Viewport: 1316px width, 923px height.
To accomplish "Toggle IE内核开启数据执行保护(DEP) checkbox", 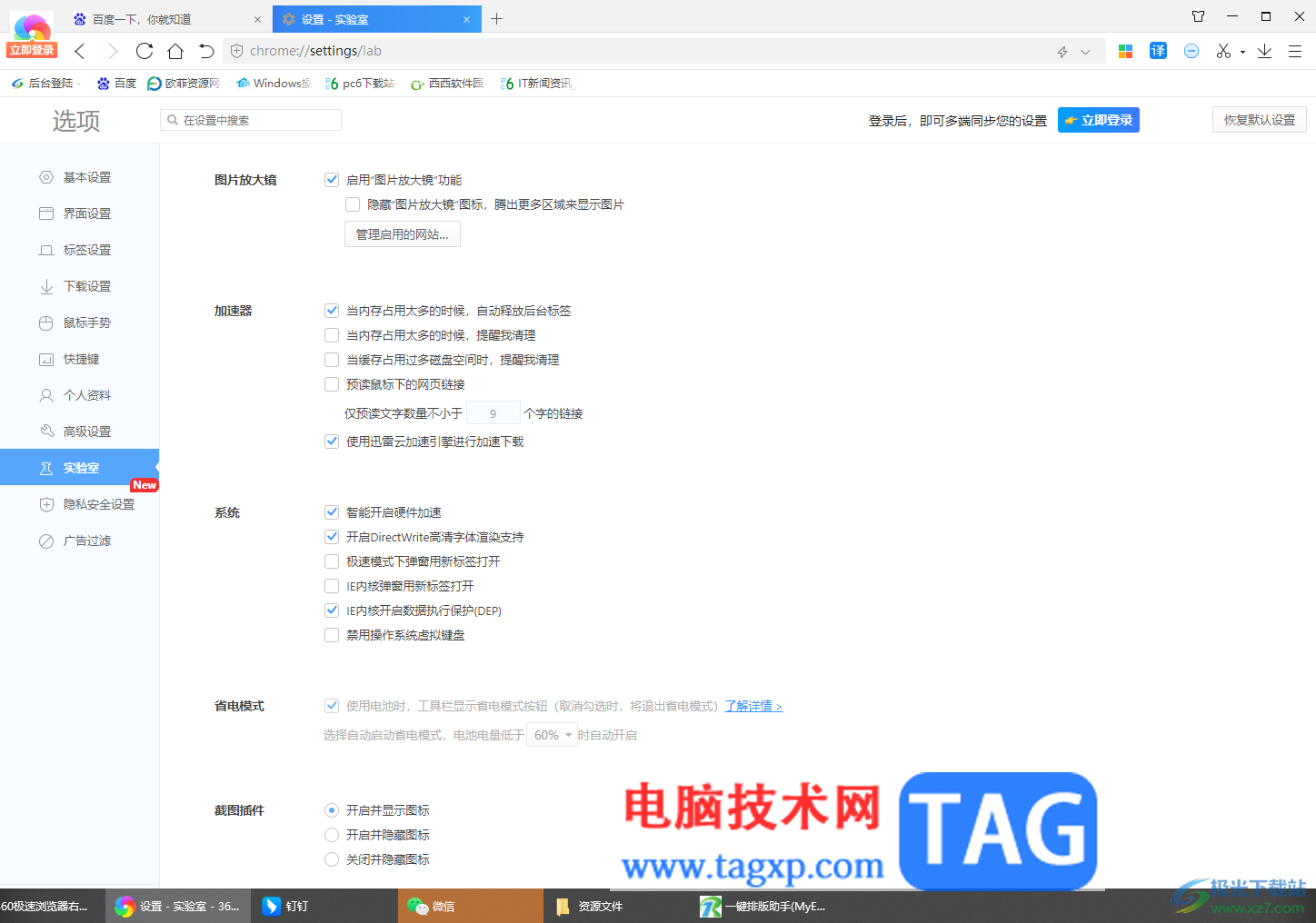I will pyautogui.click(x=332, y=610).
